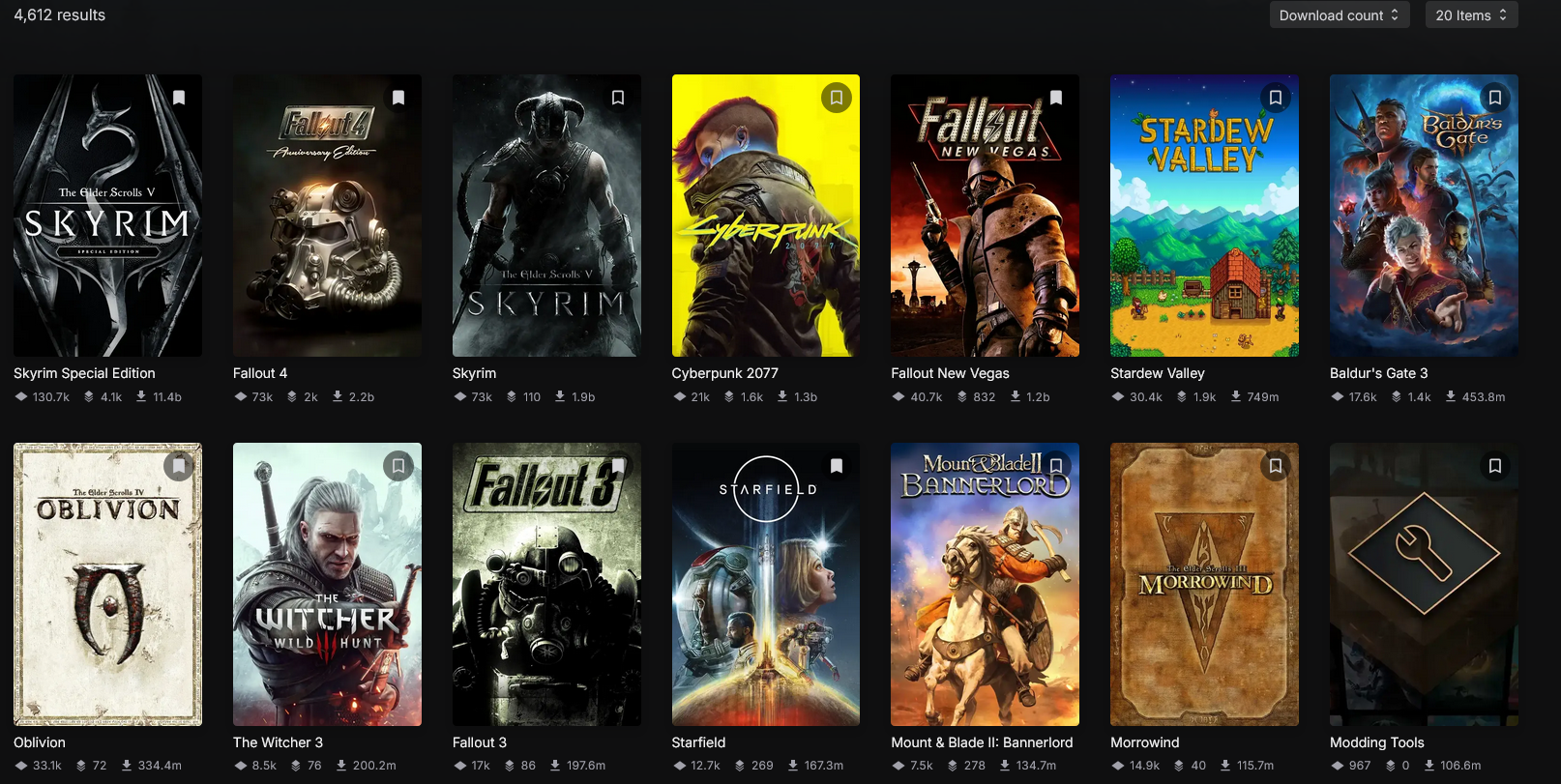This screenshot has height=784, width=1561.
Task: Click the collections icon under Baldur's Gate 3
Action: (x=1397, y=396)
